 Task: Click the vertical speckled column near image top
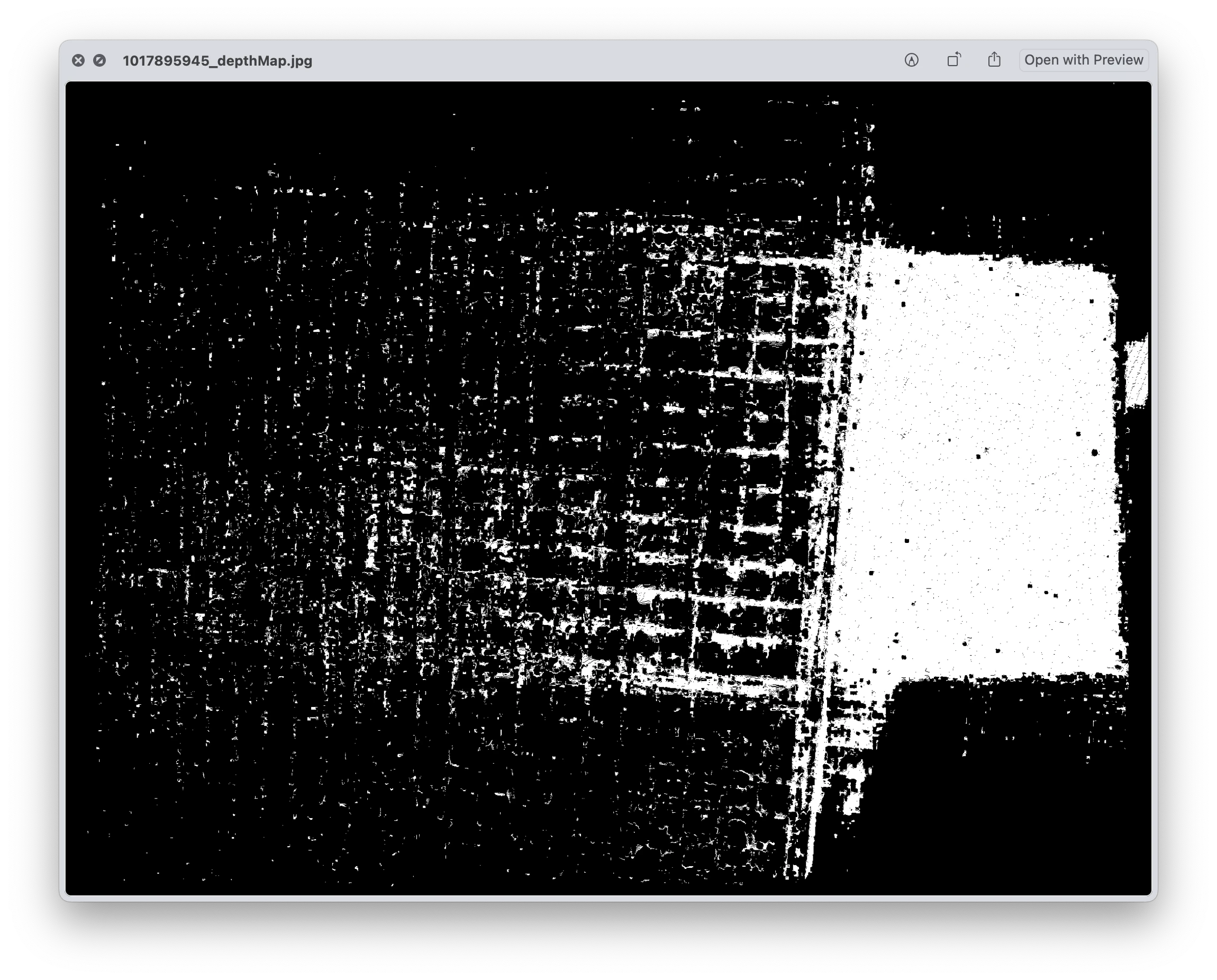click(x=868, y=169)
